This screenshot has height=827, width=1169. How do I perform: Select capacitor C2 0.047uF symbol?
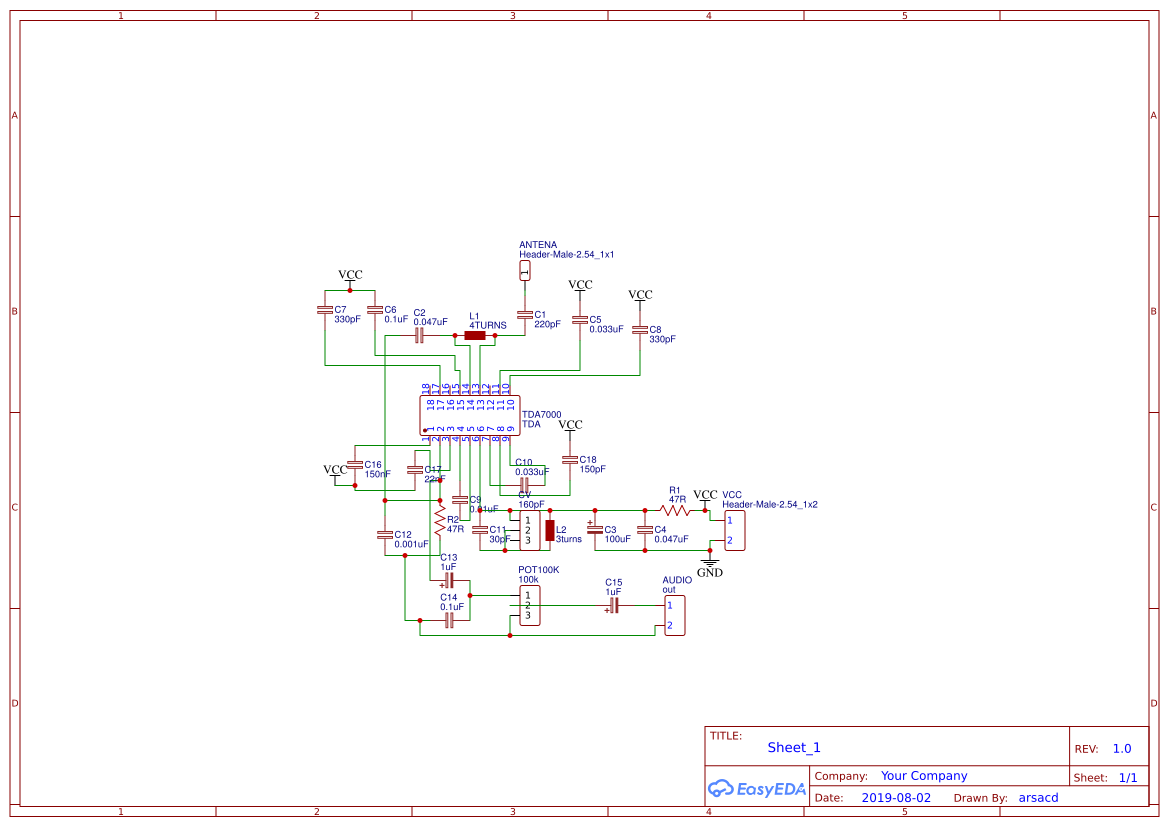[419, 336]
